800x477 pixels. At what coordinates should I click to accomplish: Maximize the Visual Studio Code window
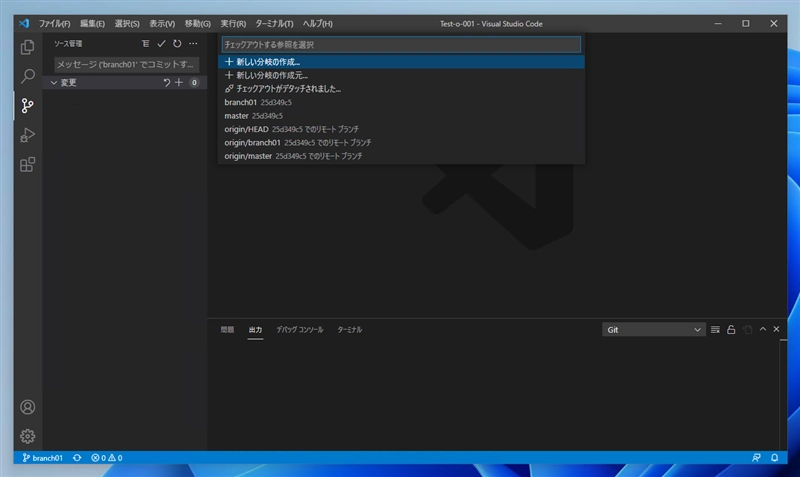click(746, 23)
